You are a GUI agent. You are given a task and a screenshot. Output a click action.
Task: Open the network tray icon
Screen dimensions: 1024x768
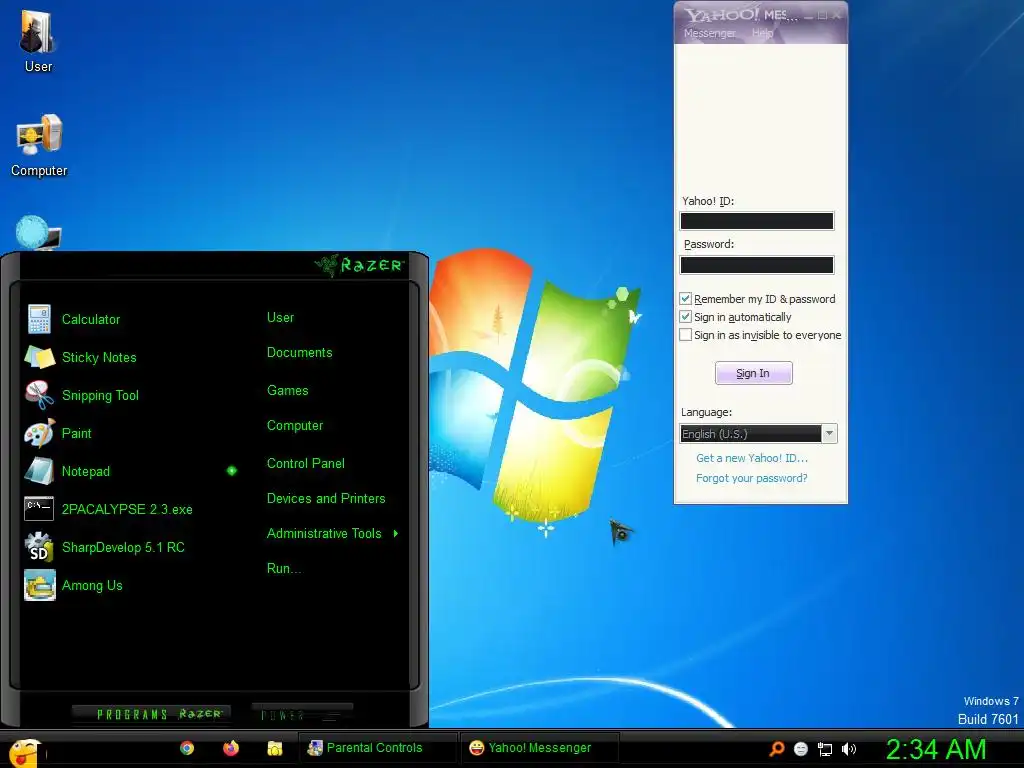click(825, 749)
